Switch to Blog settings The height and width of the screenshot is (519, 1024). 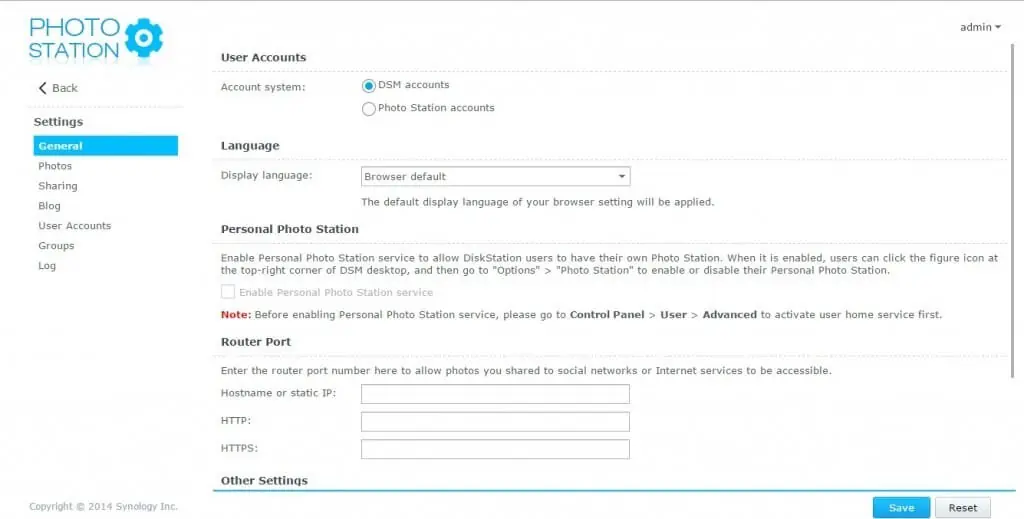[x=49, y=206]
